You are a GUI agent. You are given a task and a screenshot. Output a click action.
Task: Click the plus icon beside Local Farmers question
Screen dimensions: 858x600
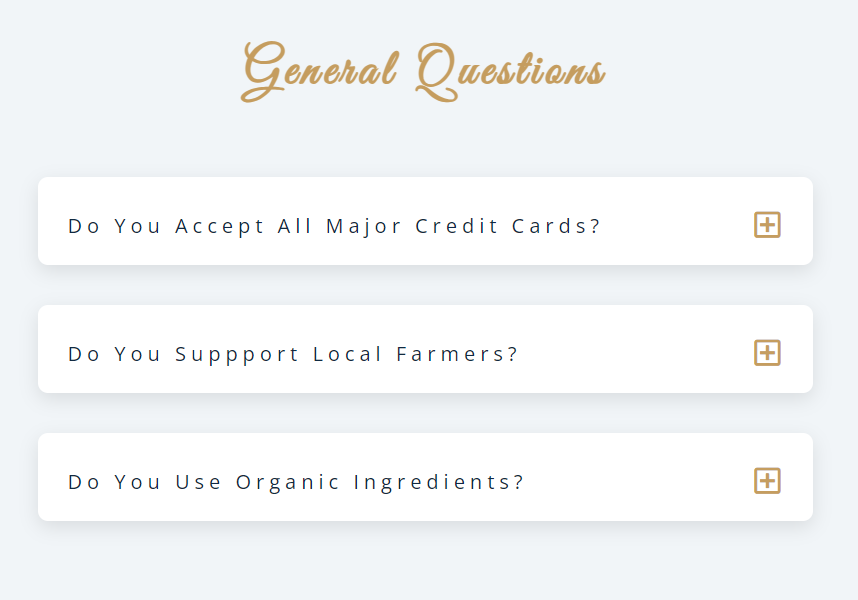767,353
